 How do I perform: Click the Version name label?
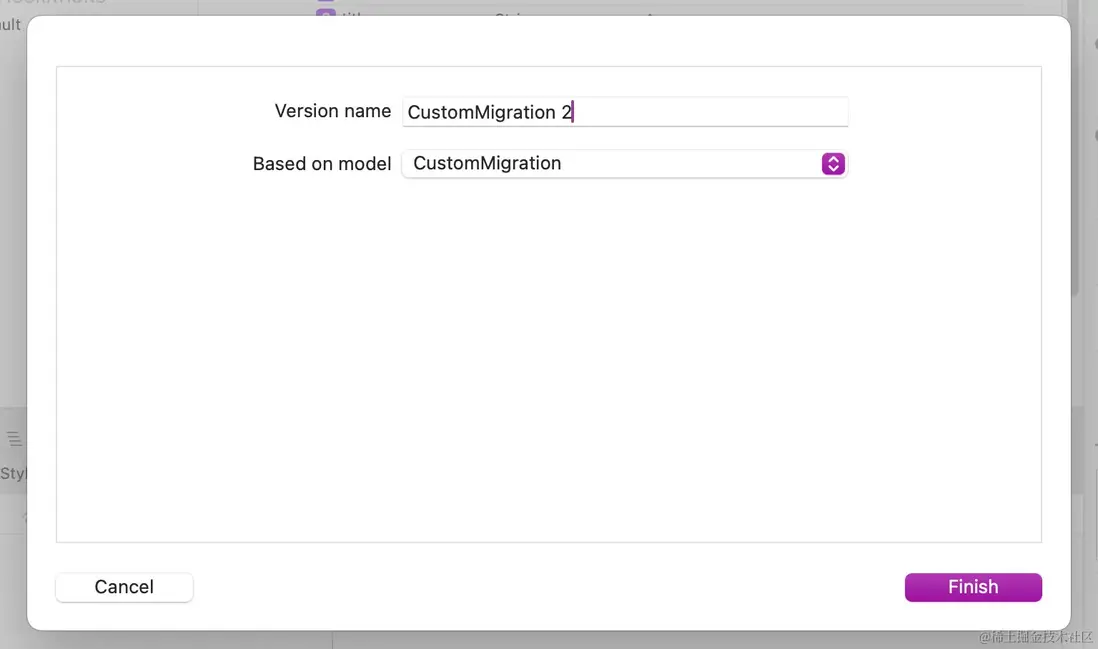point(332,111)
